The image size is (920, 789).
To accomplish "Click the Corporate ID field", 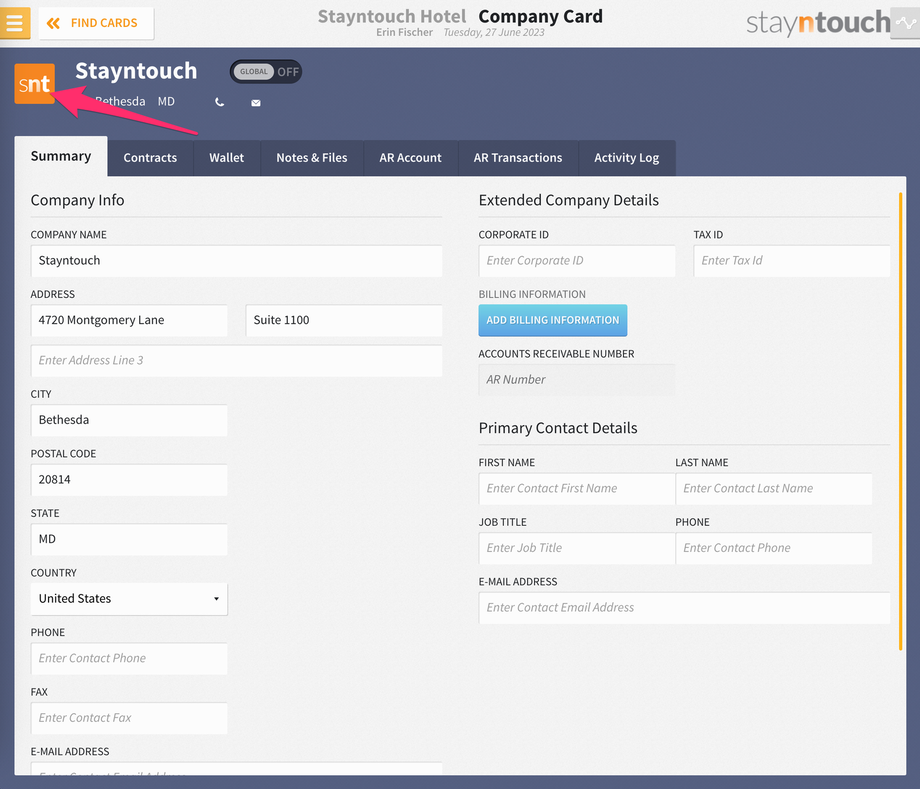I will point(577,260).
